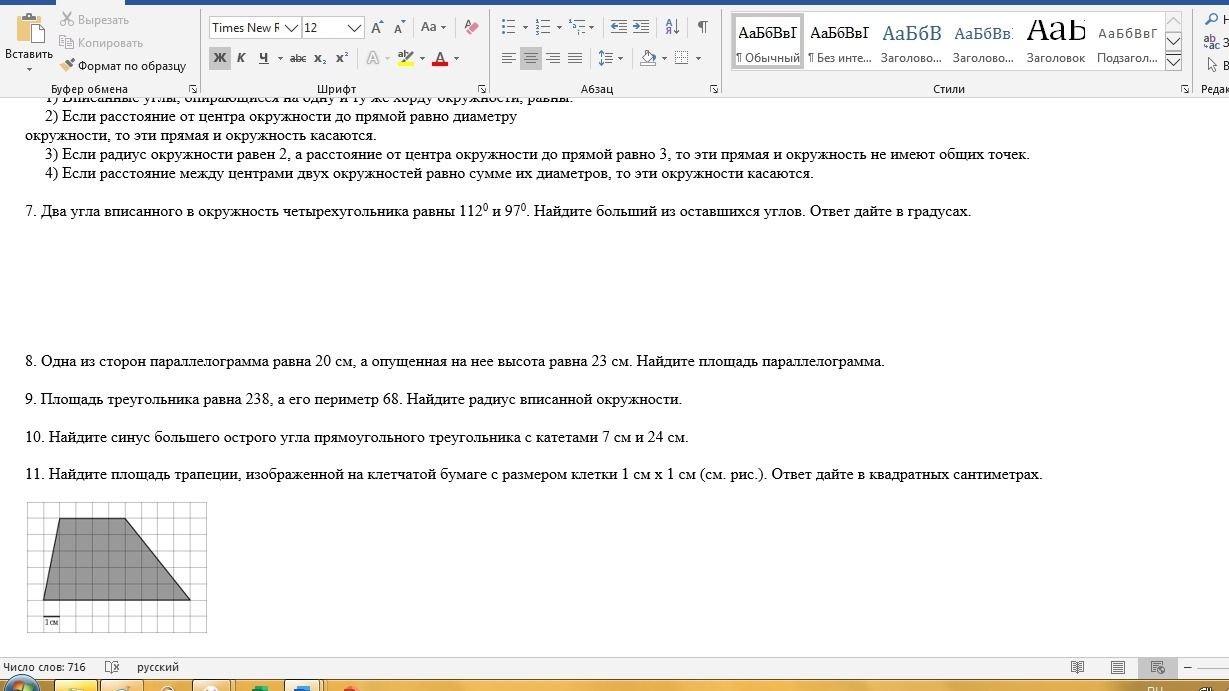Click the trapezoid image in the document
Image resolution: width=1229 pixels, height=691 pixels.
pyautogui.click(x=117, y=567)
